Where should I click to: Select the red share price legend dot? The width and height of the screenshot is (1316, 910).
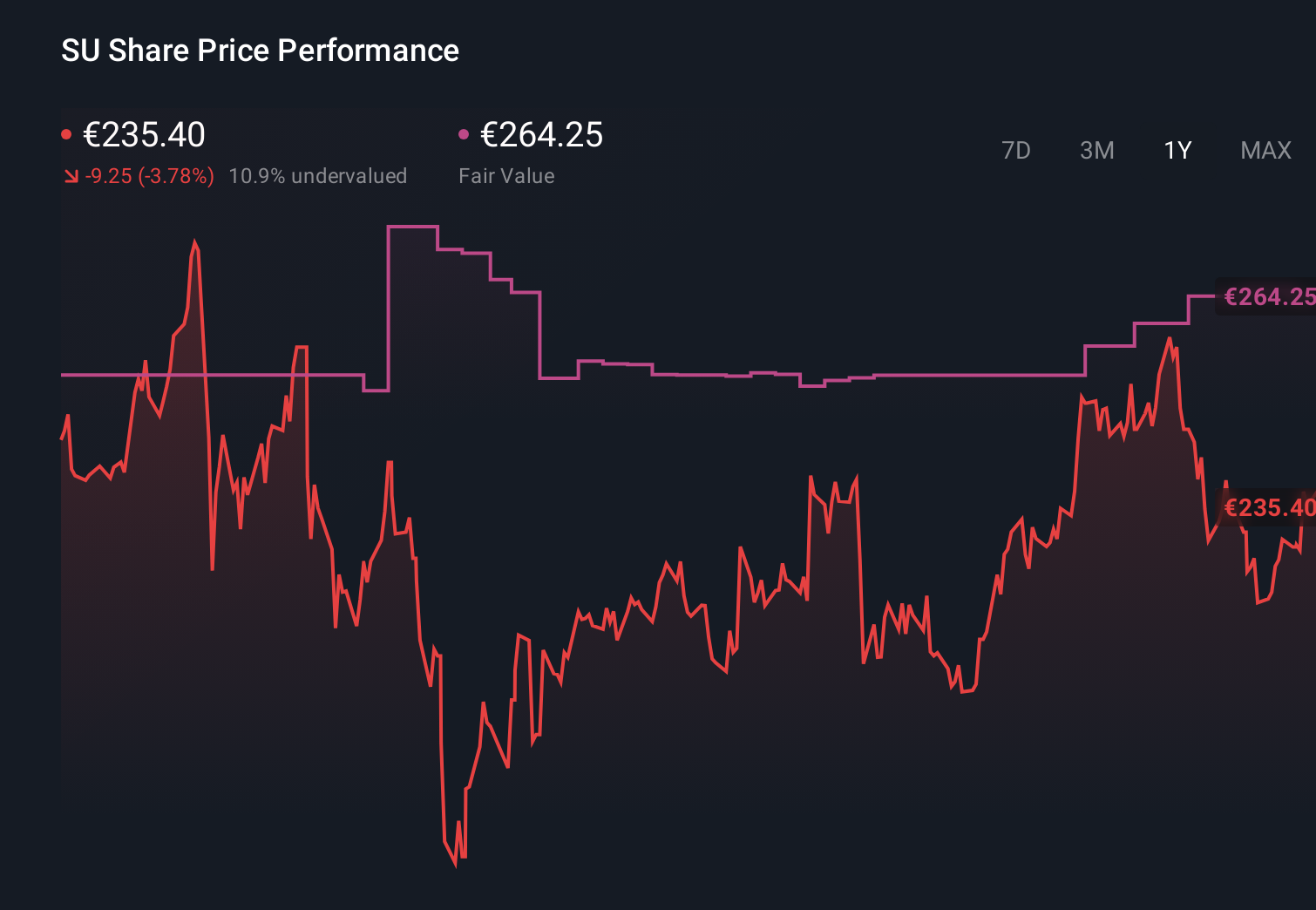pos(68,132)
